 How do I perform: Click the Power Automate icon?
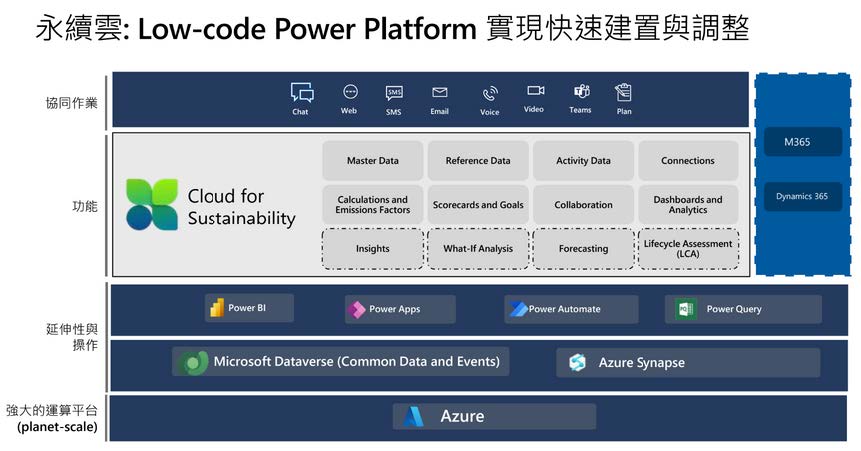(517, 309)
